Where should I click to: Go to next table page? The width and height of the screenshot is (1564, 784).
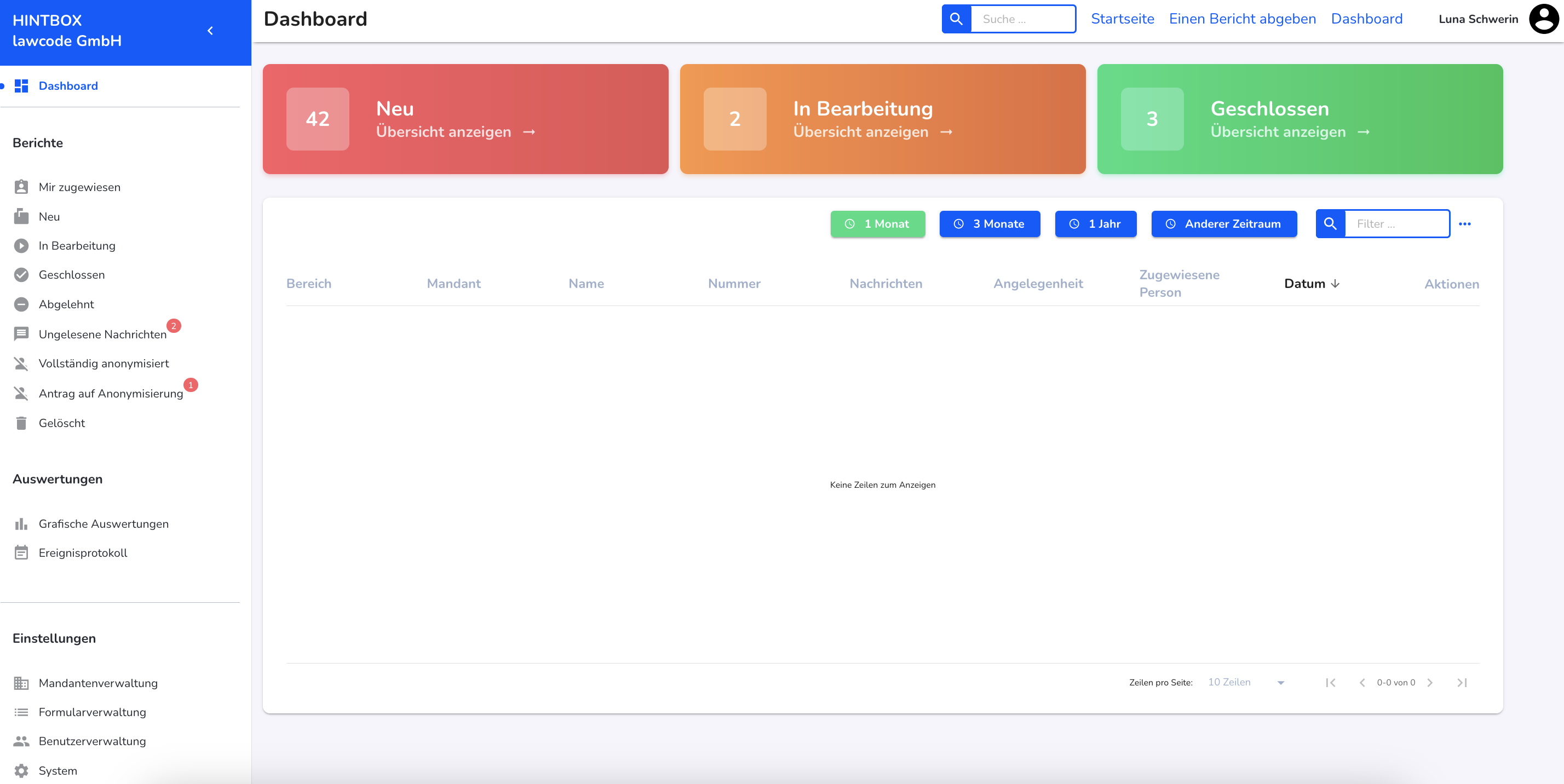tap(1430, 683)
